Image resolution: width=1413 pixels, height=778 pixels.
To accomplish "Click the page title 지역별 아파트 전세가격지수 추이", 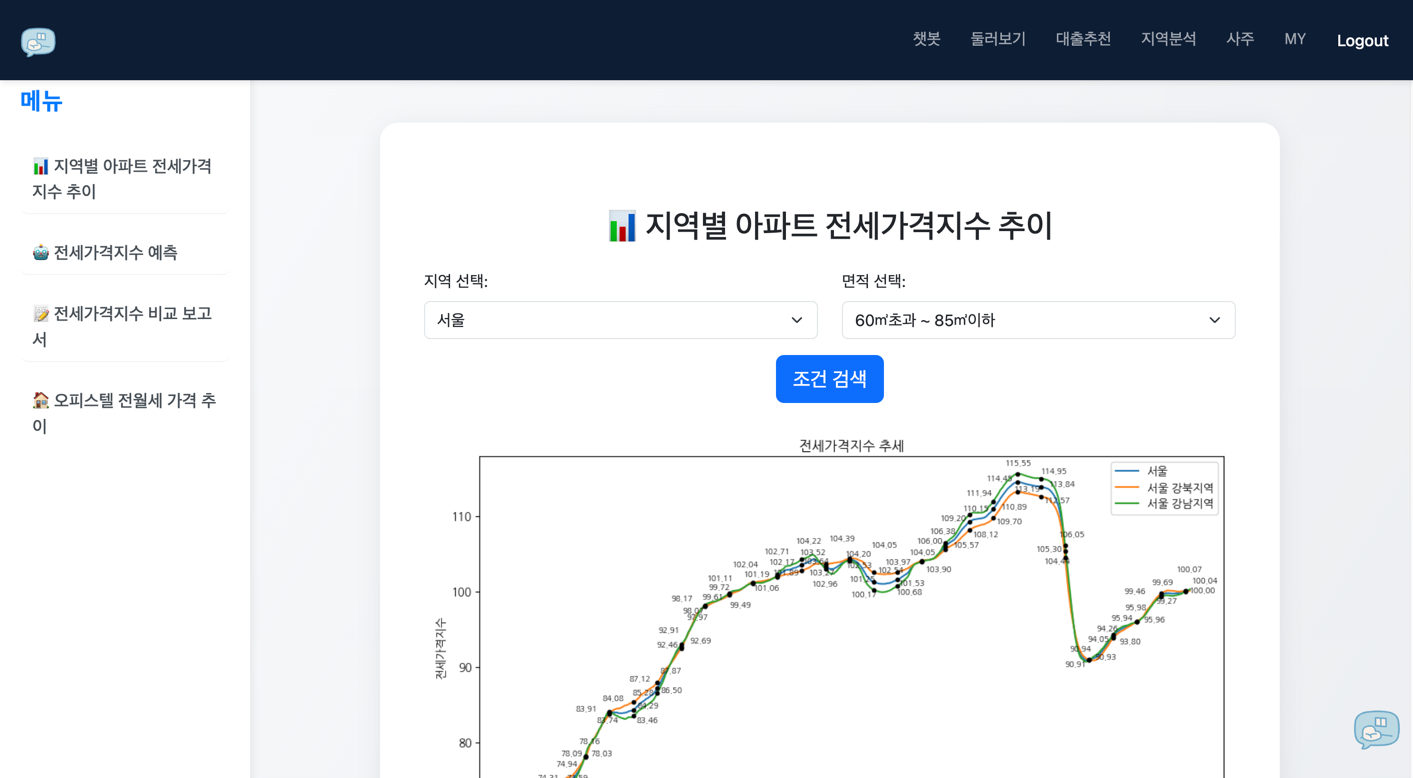I will 829,225.
